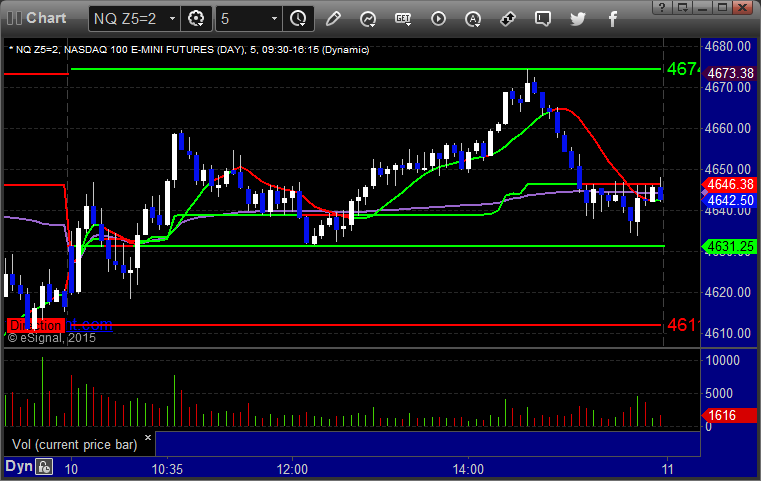Click the 12:00 time axis label
This screenshot has height=481, width=761.
point(292,469)
